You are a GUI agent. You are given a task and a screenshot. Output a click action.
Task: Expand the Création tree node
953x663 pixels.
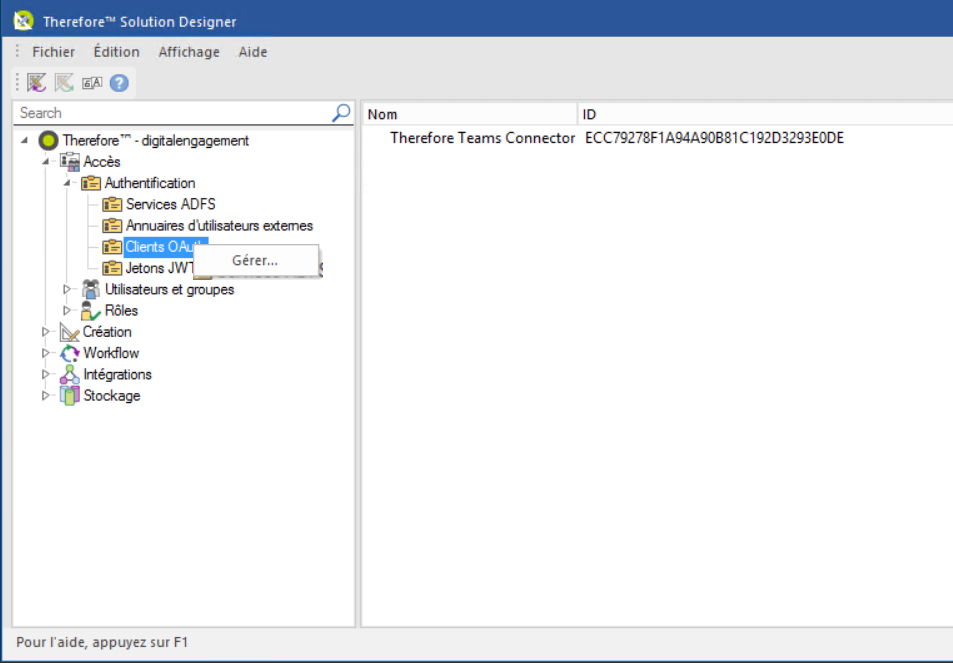(x=46, y=332)
